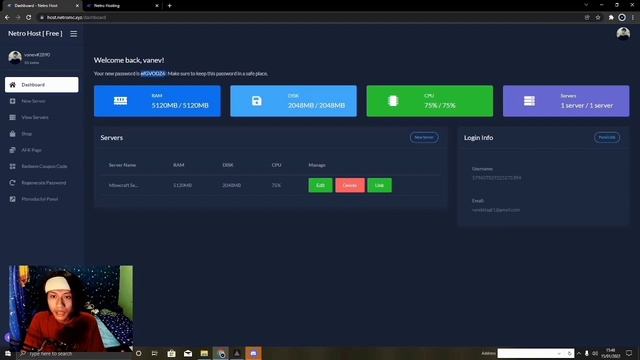Open the Mail app on the taskbar
Image resolution: width=640 pixels, height=360 pixels.
coord(188,353)
